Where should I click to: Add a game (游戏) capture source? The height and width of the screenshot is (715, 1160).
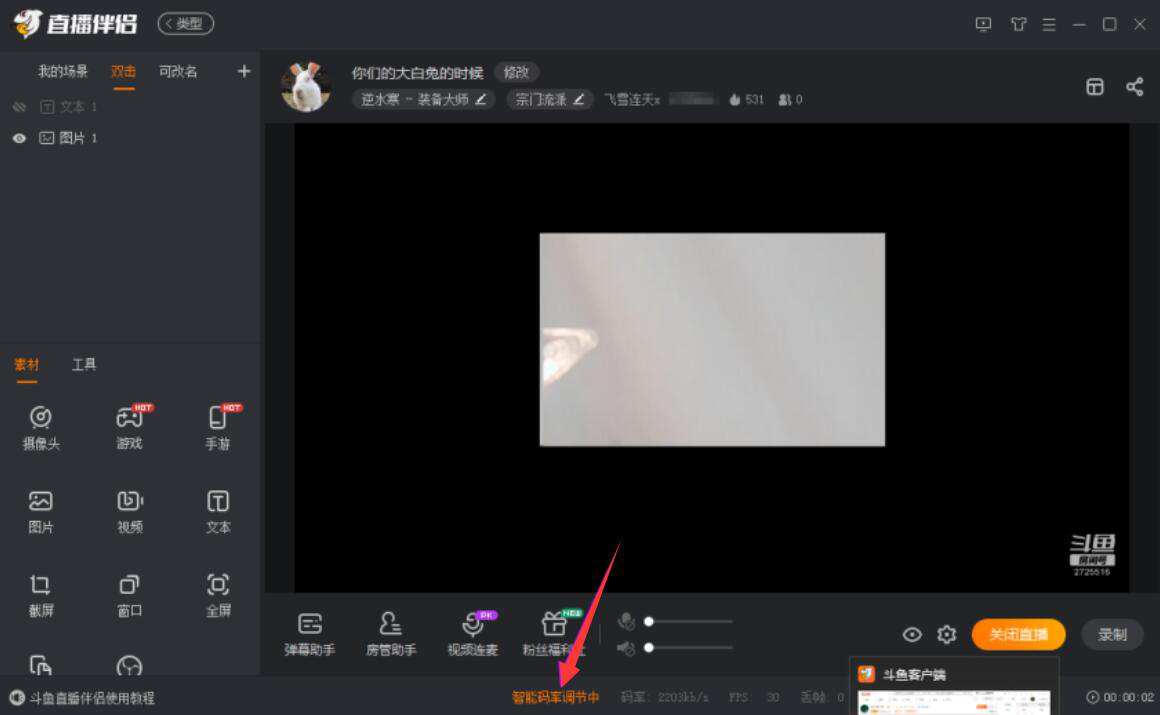point(129,428)
